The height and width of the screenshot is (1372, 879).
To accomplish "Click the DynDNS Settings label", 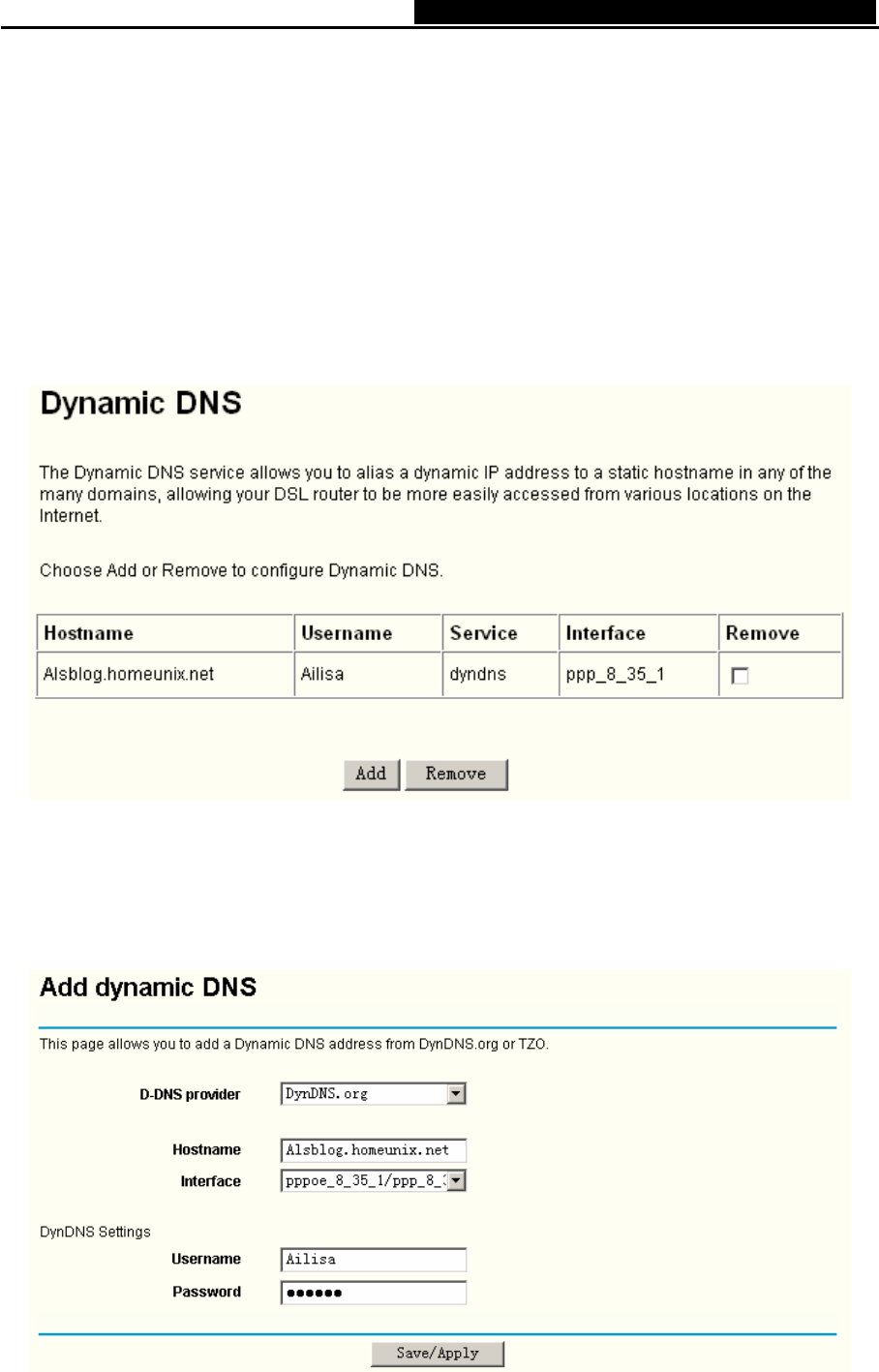I will pos(95,1232).
